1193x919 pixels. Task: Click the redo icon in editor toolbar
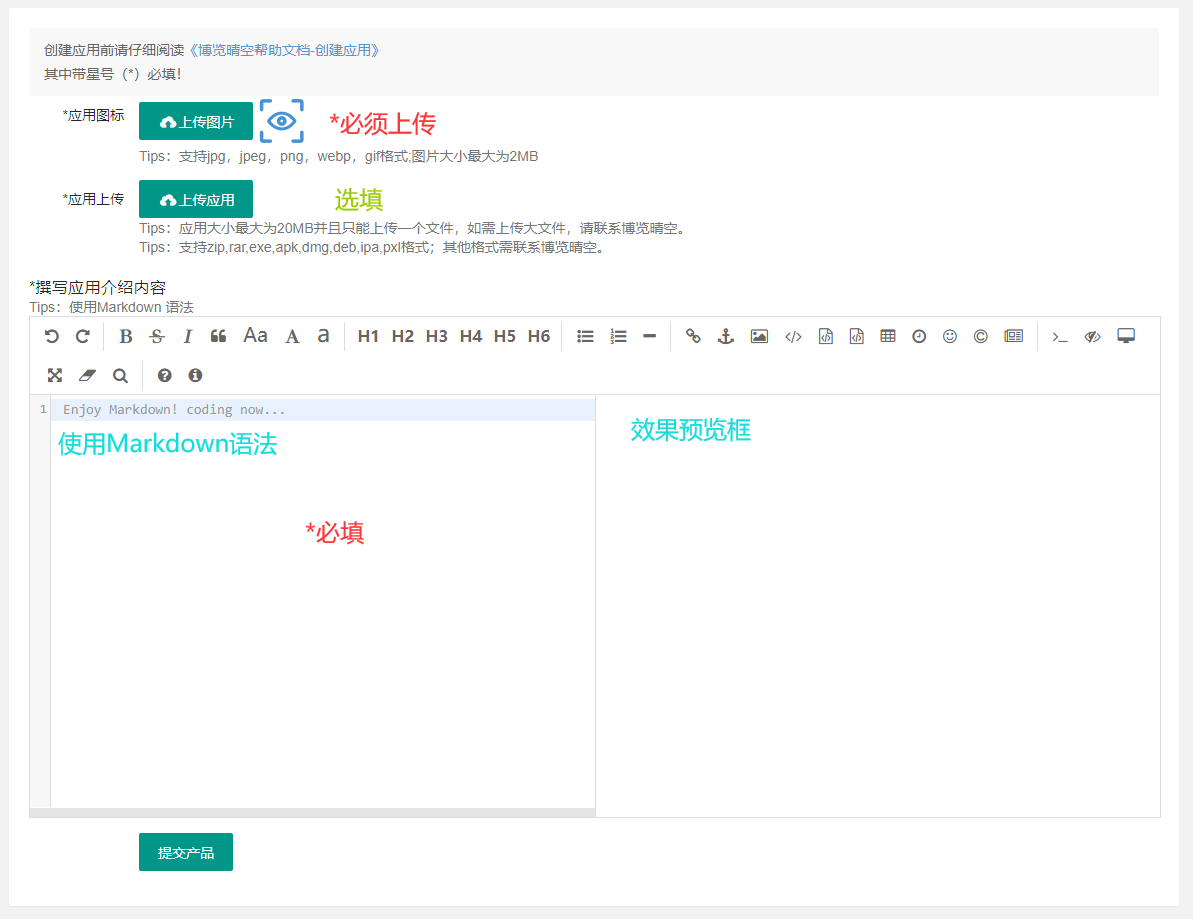tap(83, 336)
